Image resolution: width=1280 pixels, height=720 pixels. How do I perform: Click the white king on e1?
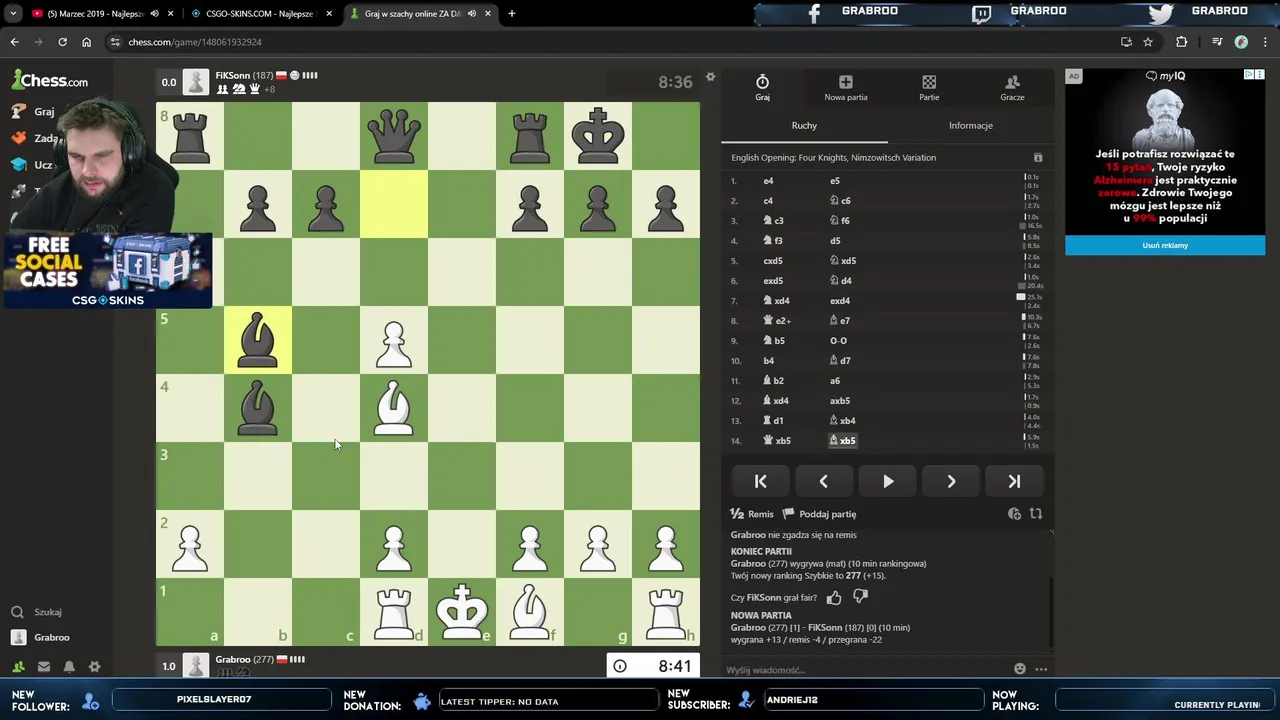coord(462,612)
